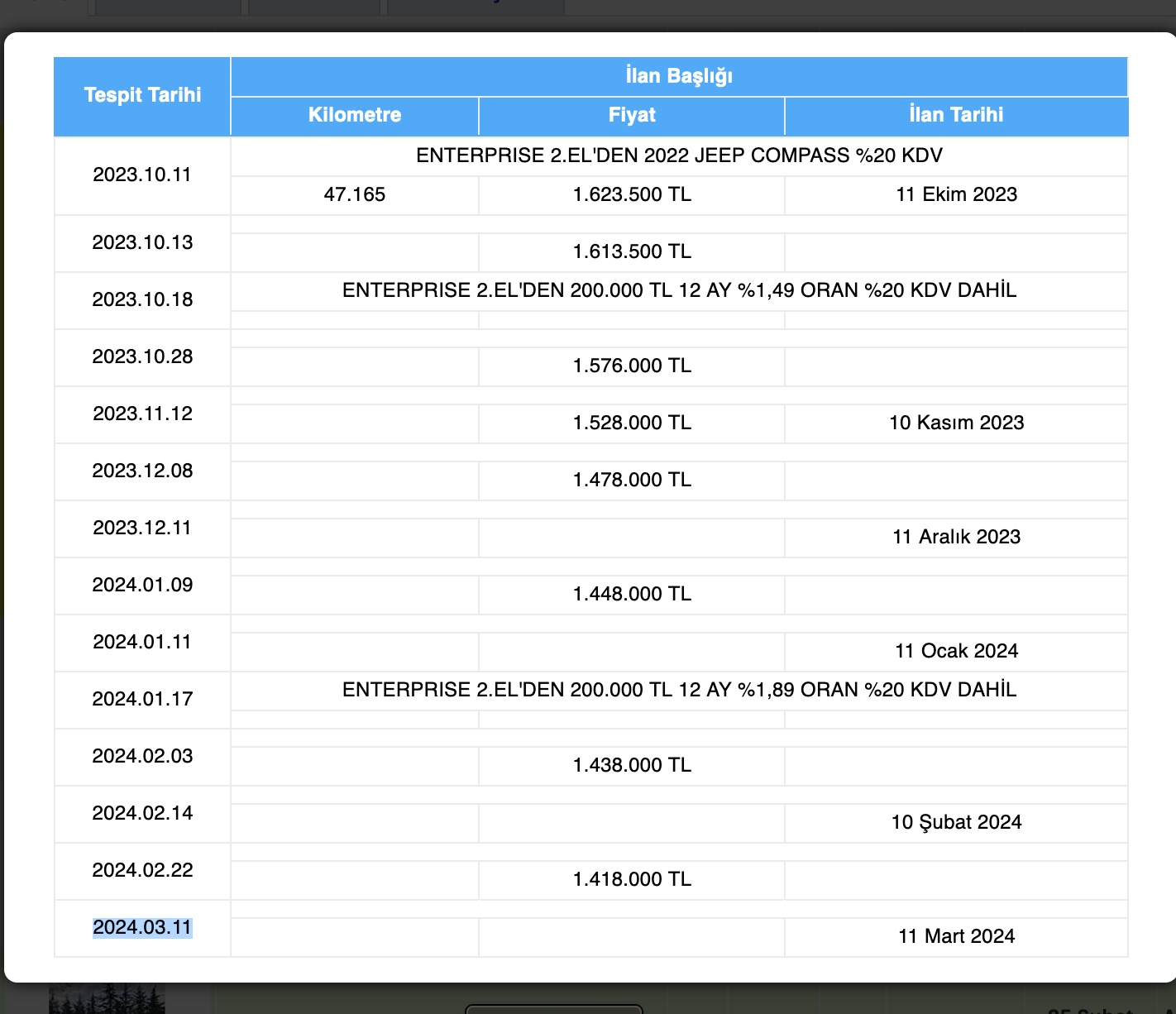Click the highlighted 2024.03.11 date
1176x1014 pixels.
142,927
